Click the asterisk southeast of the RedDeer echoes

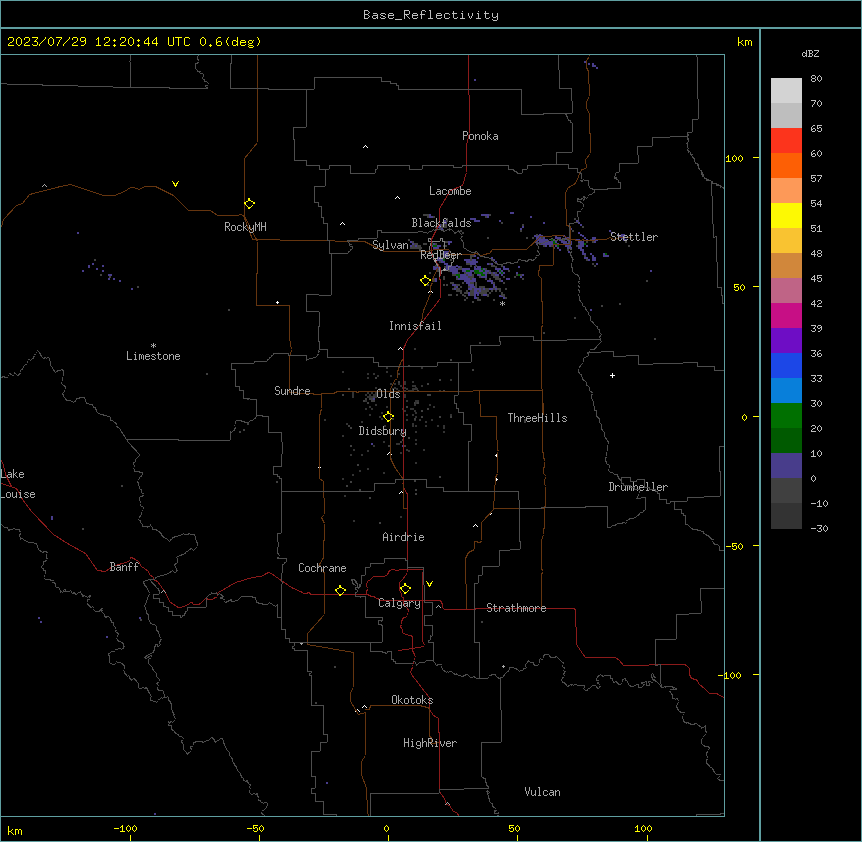pos(502,303)
